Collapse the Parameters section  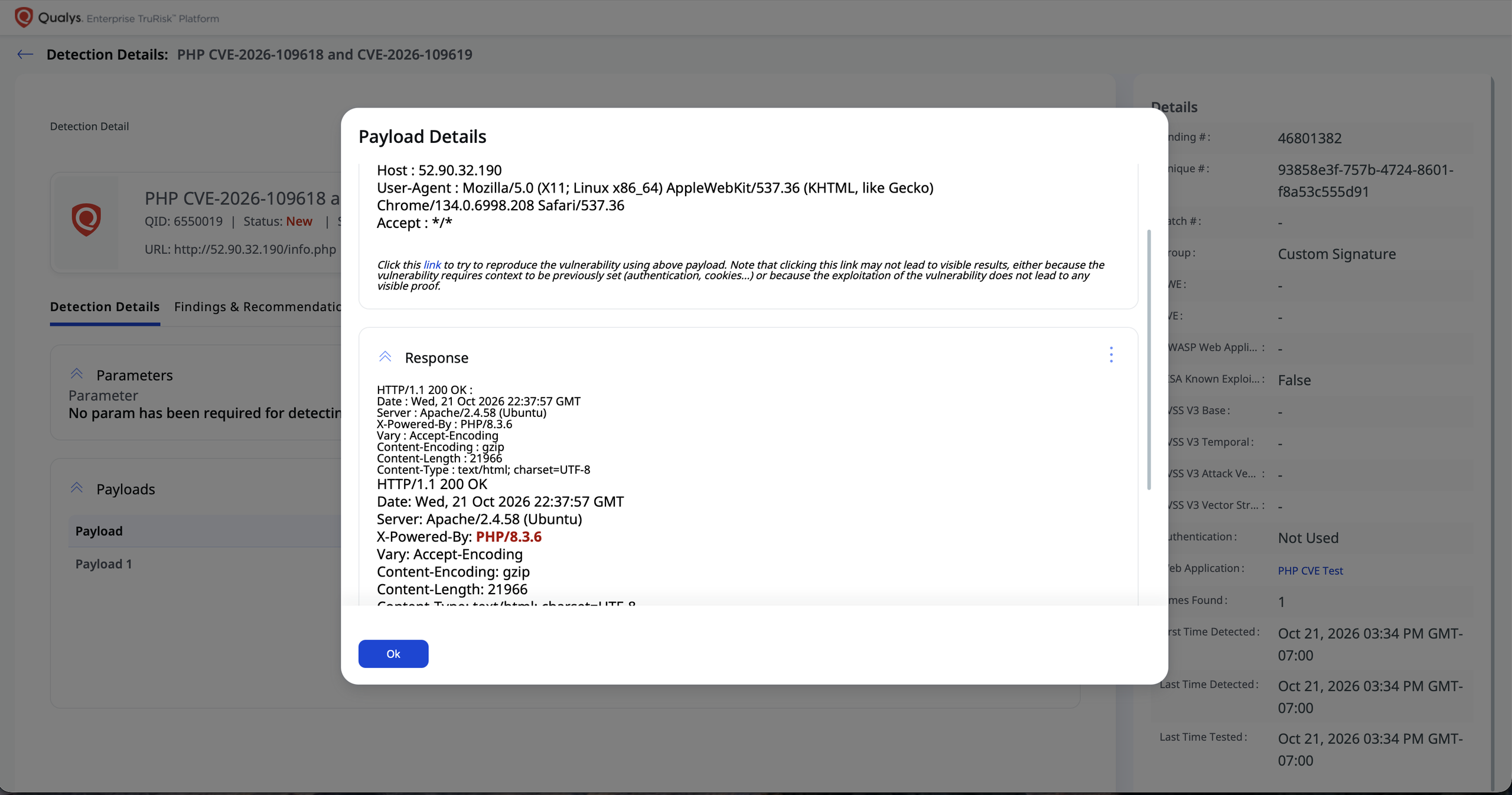(77, 374)
